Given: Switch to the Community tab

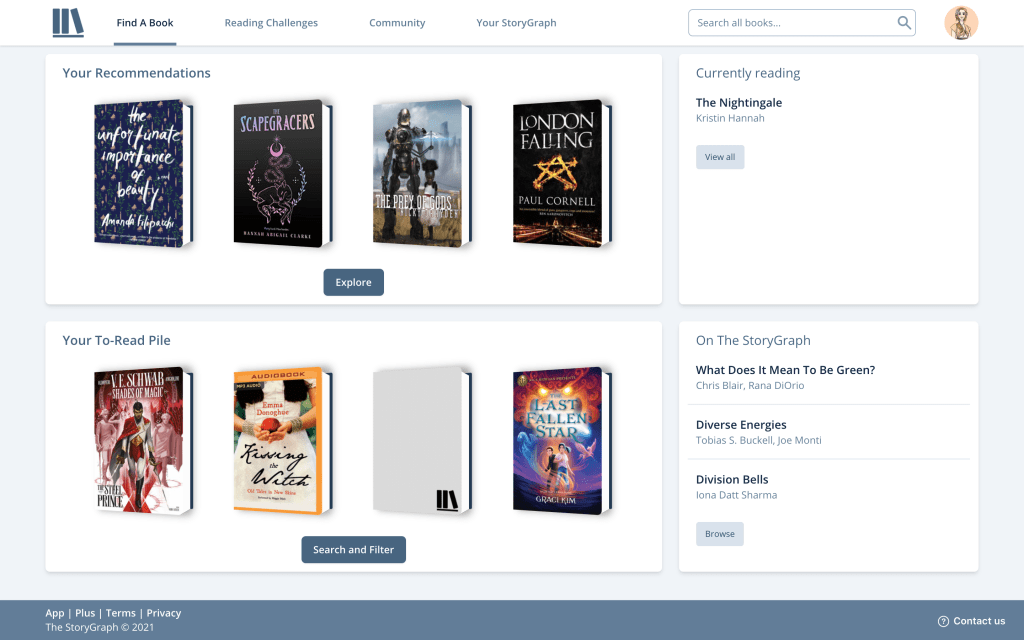Looking at the screenshot, I should [397, 23].
